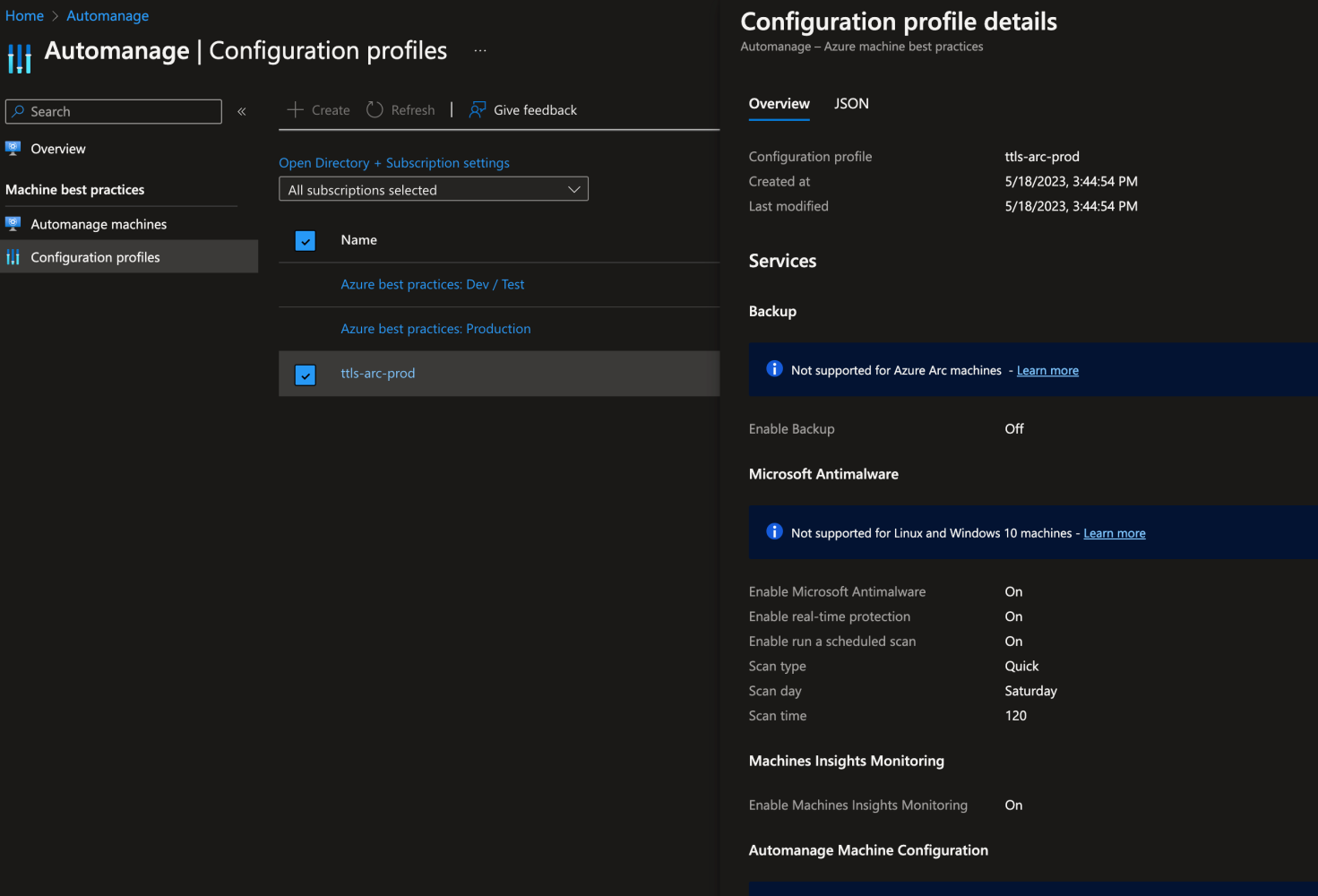Click Enable Backup Off value

(1013, 428)
